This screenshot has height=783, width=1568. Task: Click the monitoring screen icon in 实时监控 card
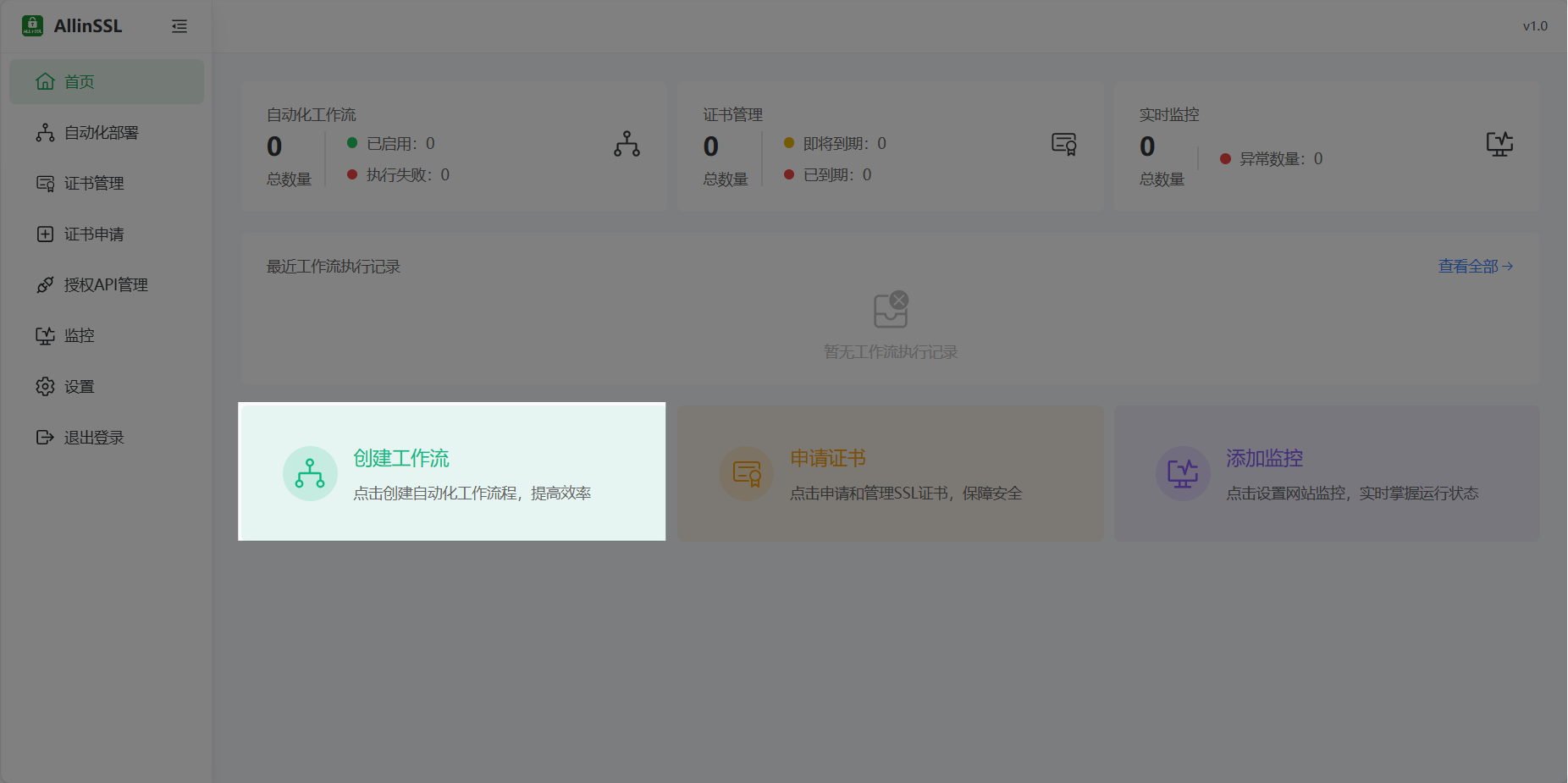click(1499, 145)
